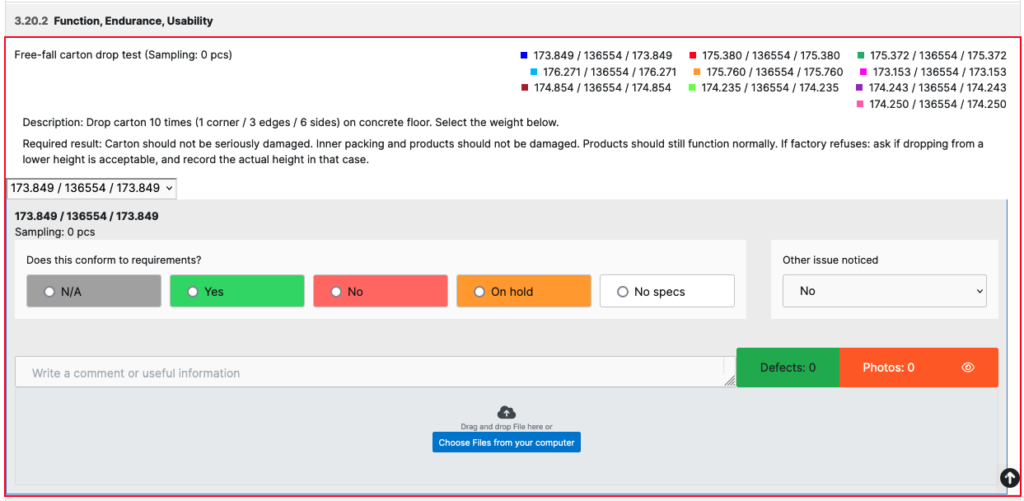Open the 173.849 / 136554 reference dropdown

click(x=91, y=188)
